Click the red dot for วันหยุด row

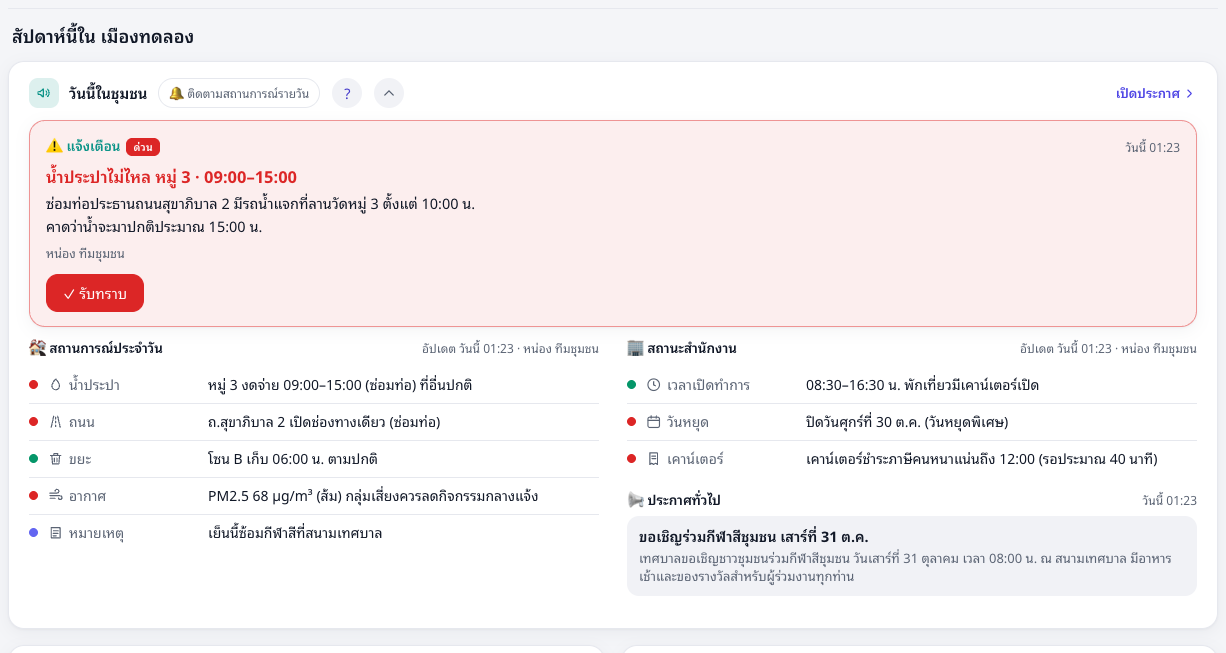pos(631,422)
